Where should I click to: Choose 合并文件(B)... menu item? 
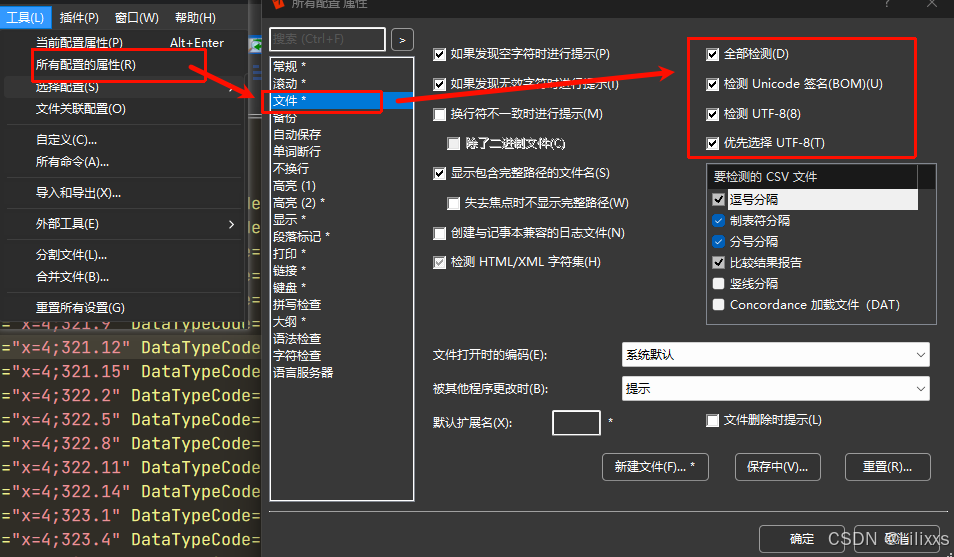click(x=124, y=277)
